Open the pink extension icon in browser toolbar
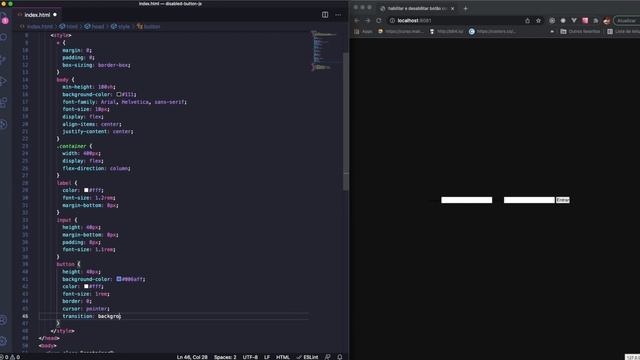 click(x=585, y=20)
